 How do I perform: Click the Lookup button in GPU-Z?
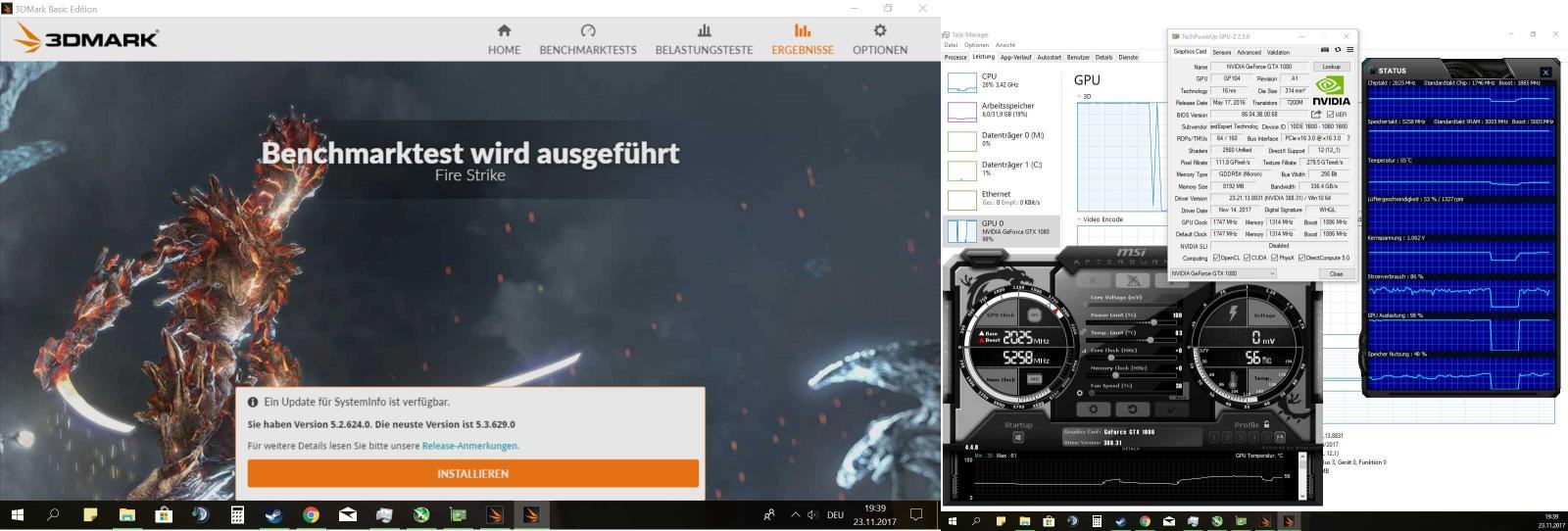[1331, 67]
